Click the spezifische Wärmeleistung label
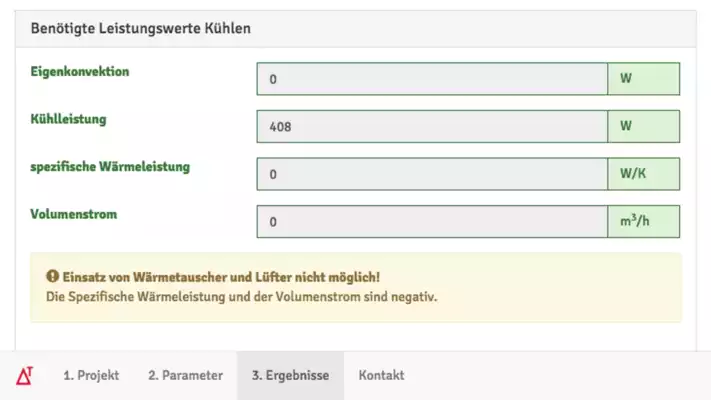 [110, 167]
